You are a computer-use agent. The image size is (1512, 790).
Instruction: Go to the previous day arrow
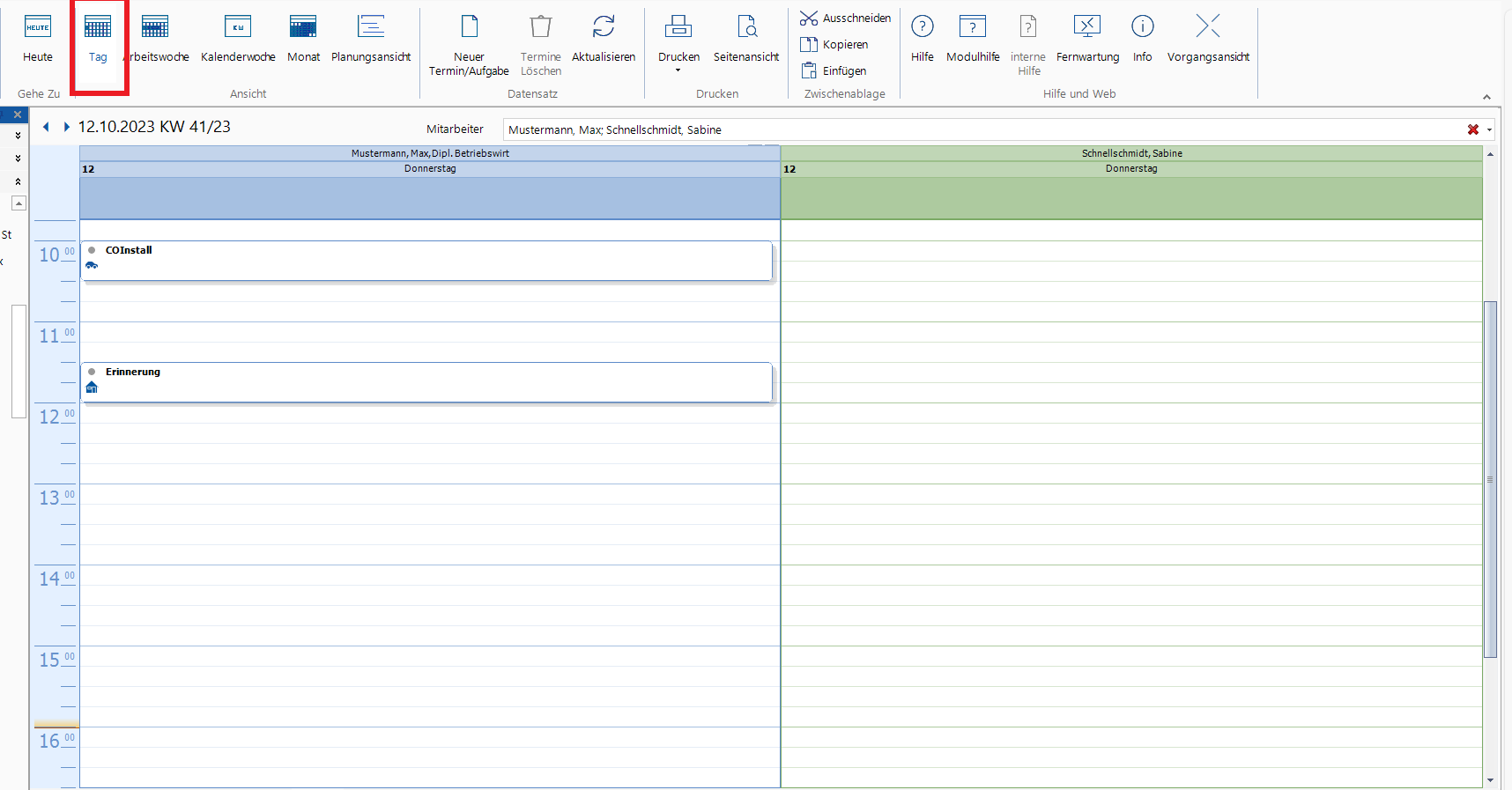click(x=46, y=127)
